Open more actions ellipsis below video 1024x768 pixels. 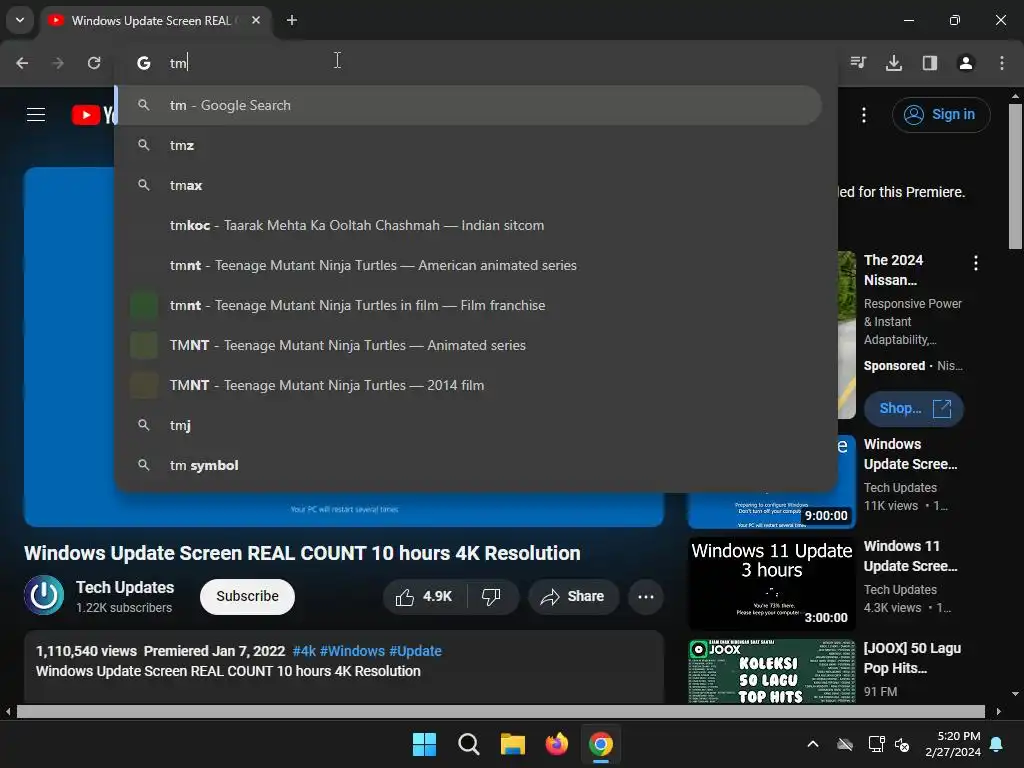pyautogui.click(x=646, y=596)
